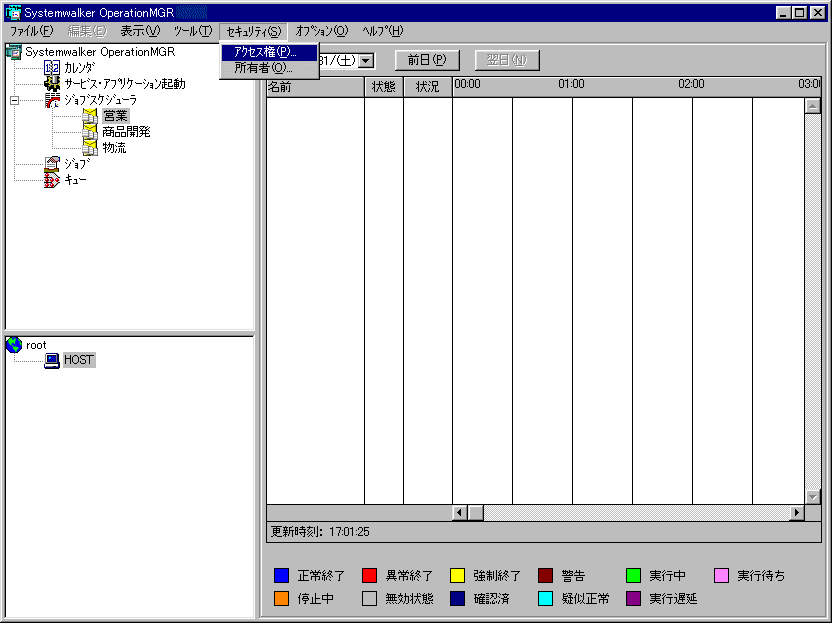Click the blue 正常終了 color swatch
Viewport: 832px width, 623px height.
tap(281, 576)
